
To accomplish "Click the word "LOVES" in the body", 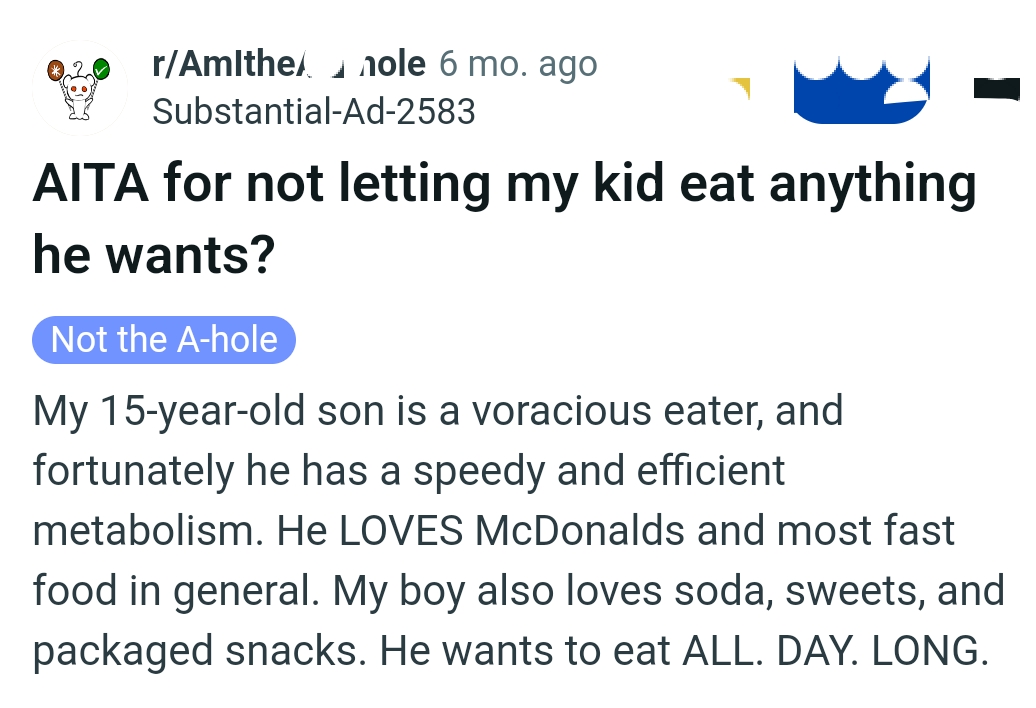I will (402, 531).
